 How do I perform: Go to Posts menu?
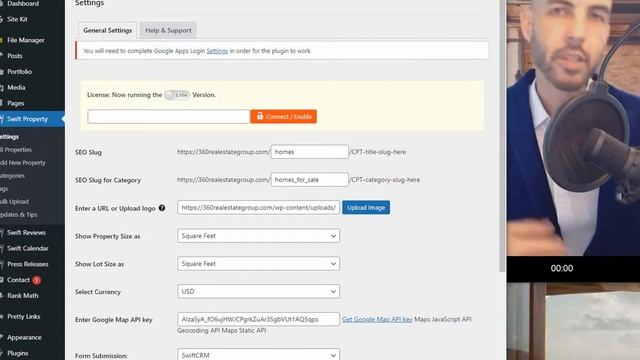click(15, 56)
